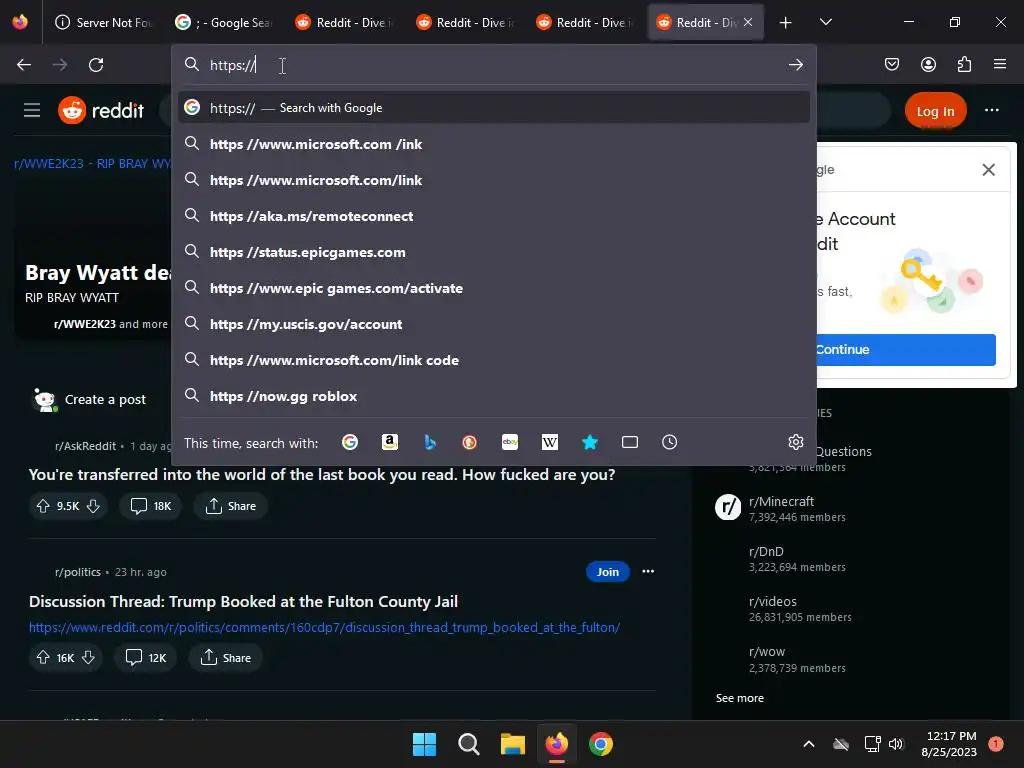
Task: Downvote the AskReddit post
Action: [93, 506]
